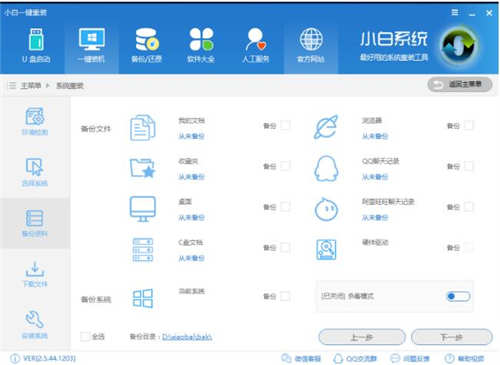
Task: Select the 备份资料 step in sidebar
Action: click(x=35, y=223)
